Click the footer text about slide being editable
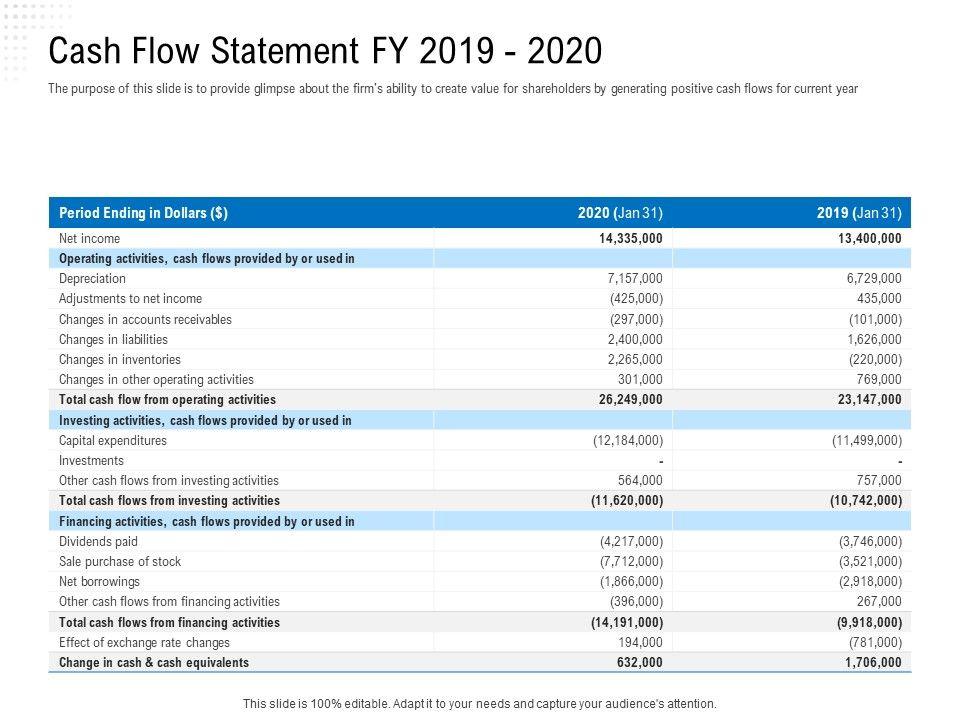Image resolution: width=960 pixels, height=720 pixels. click(480, 703)
